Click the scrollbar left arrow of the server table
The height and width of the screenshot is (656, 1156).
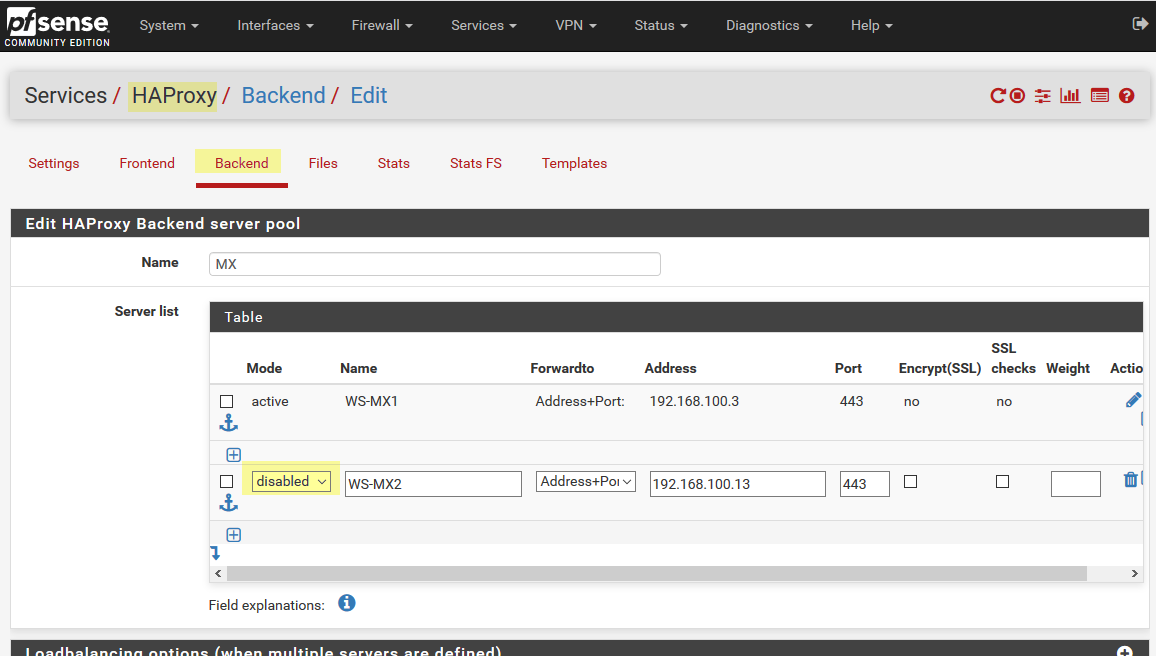pyautogui.click(x=218, y=573)
